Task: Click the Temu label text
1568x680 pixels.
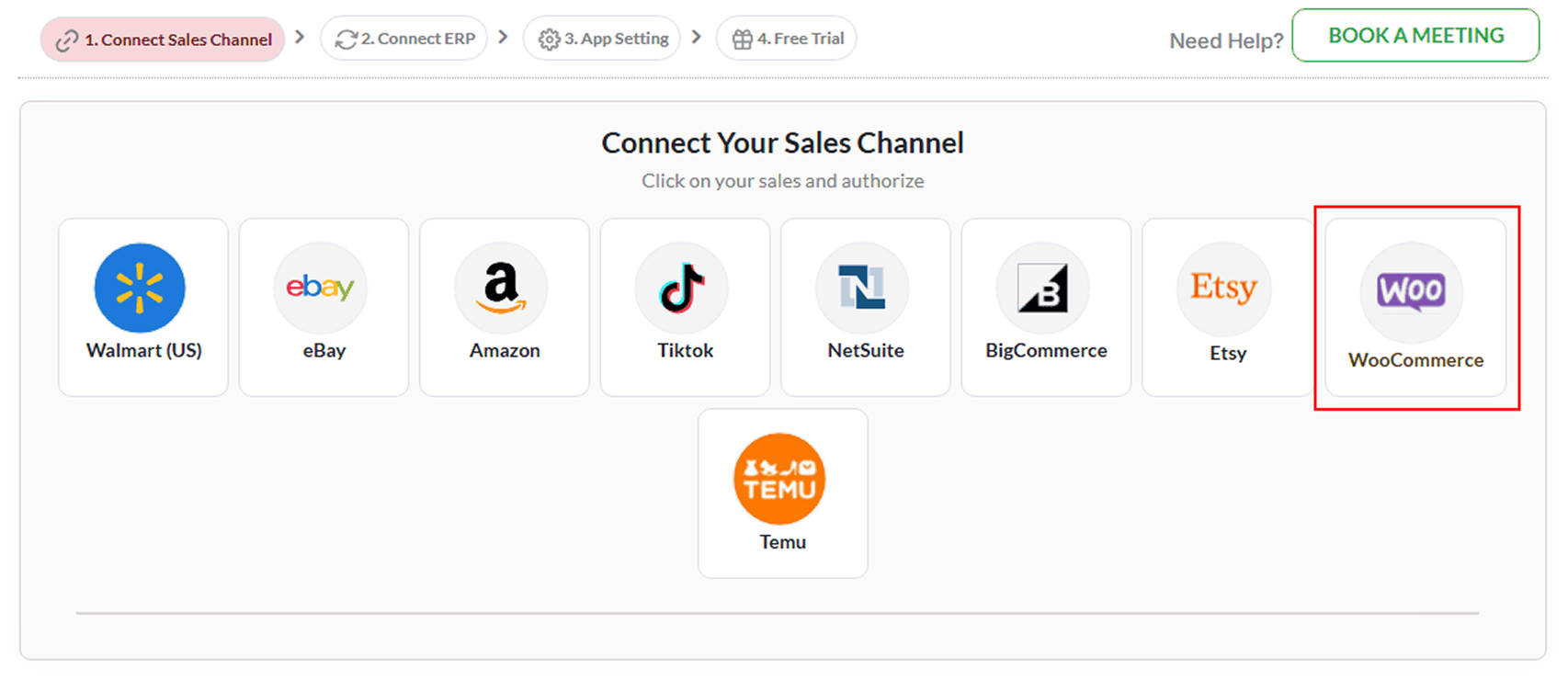Action: pos(782,542)
